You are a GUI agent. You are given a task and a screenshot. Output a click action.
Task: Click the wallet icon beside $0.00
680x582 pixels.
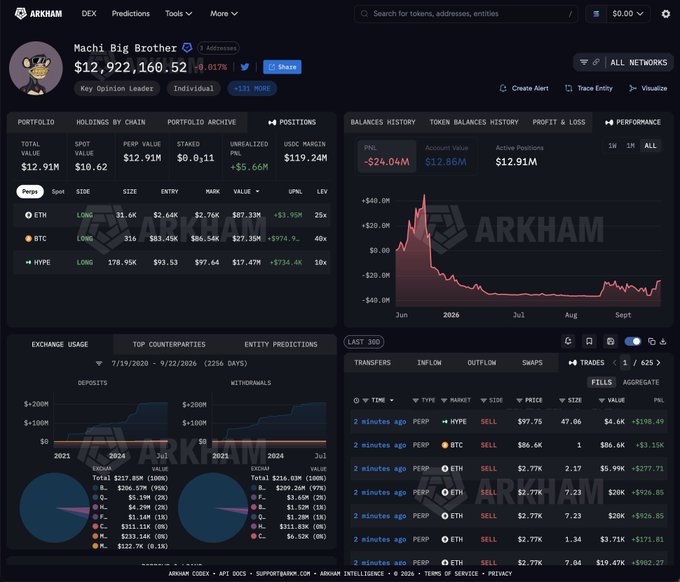click(596, 14)
